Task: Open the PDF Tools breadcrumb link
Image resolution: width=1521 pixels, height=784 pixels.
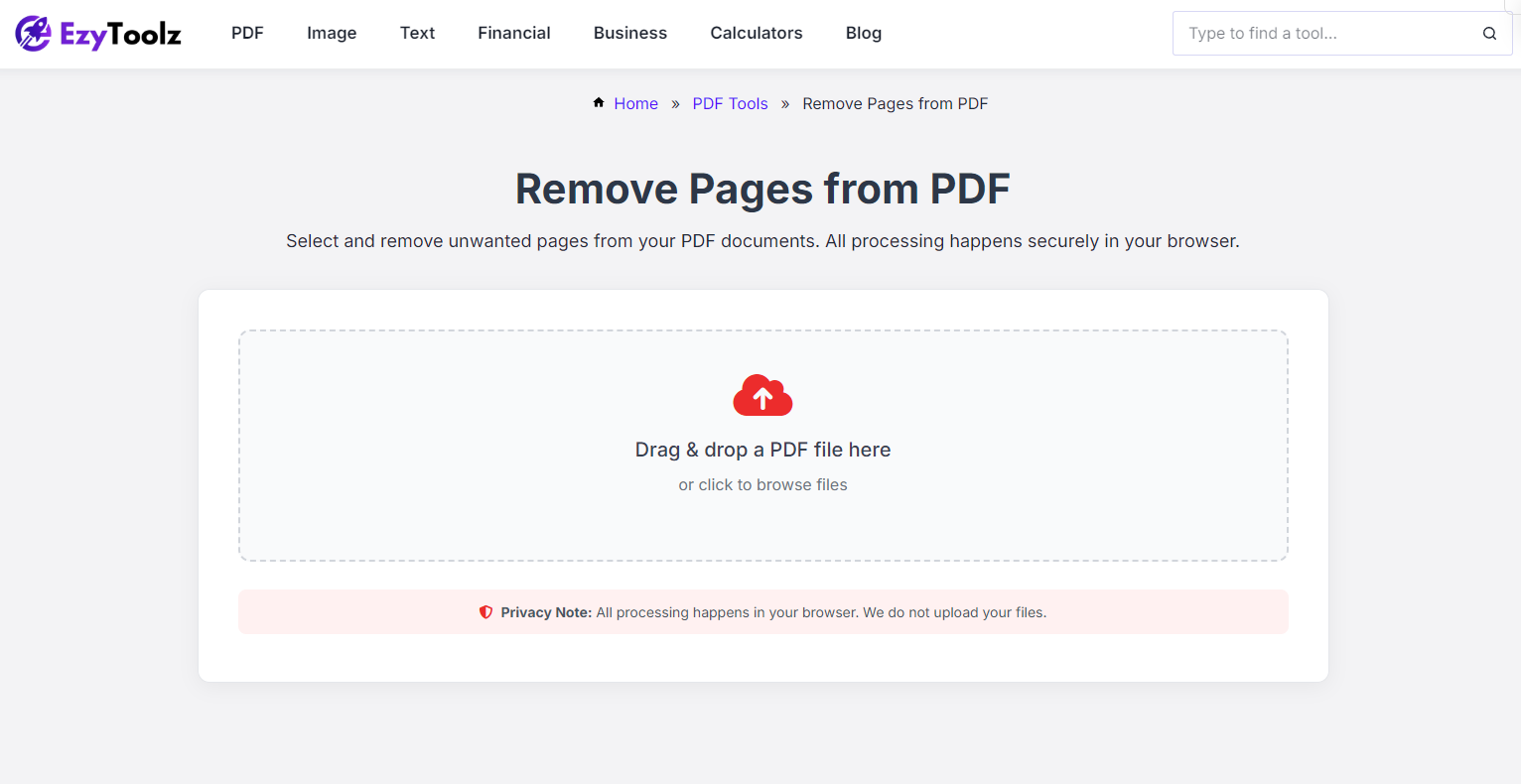Action: click(x=730, y=103)
